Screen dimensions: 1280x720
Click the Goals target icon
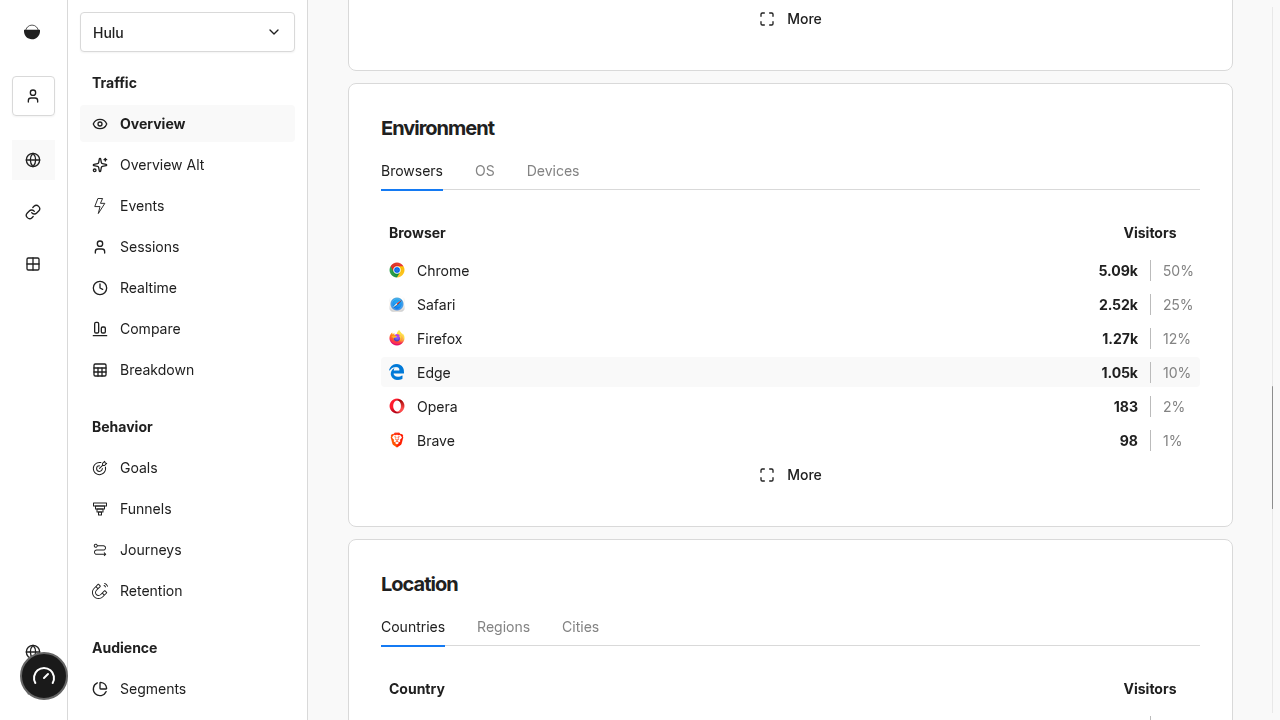click(x=100, y=468)
